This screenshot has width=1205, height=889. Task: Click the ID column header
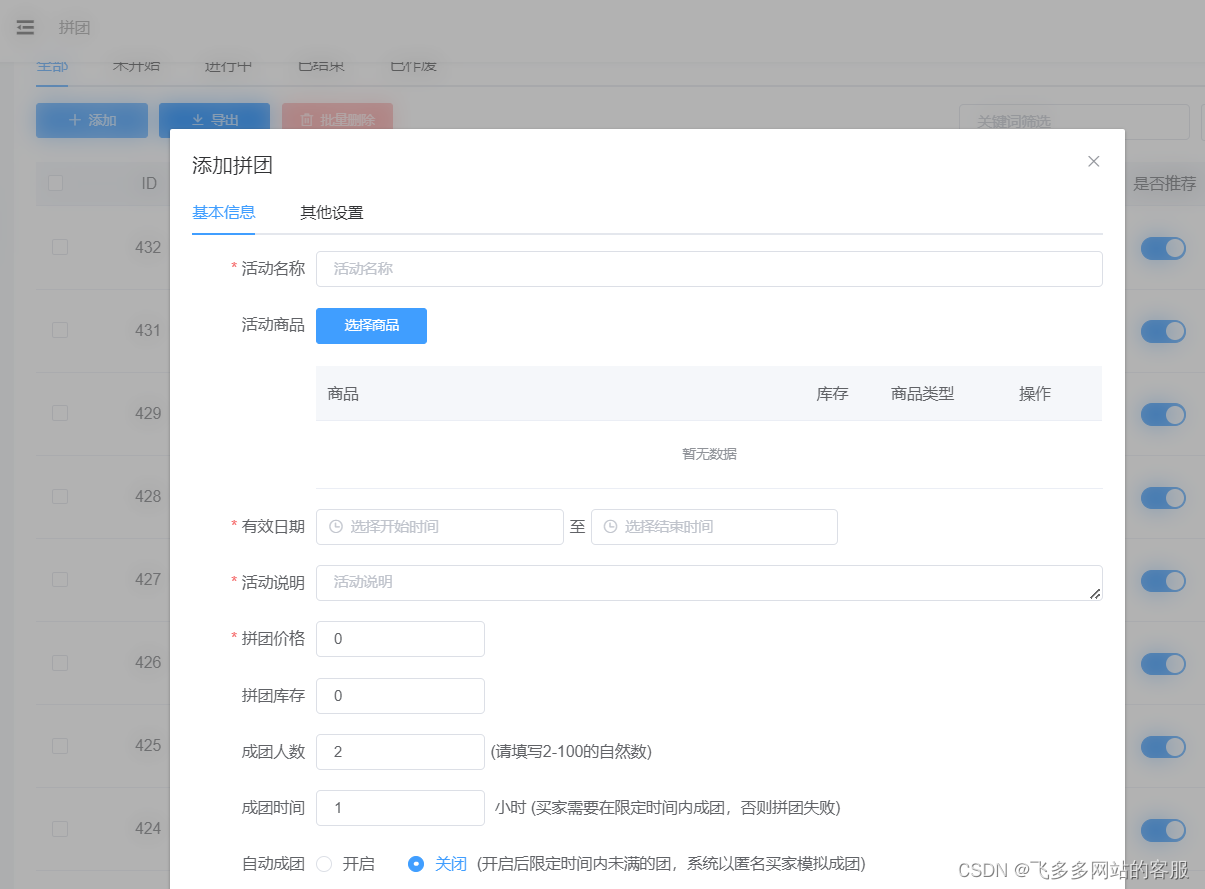[x=149, y=184]
